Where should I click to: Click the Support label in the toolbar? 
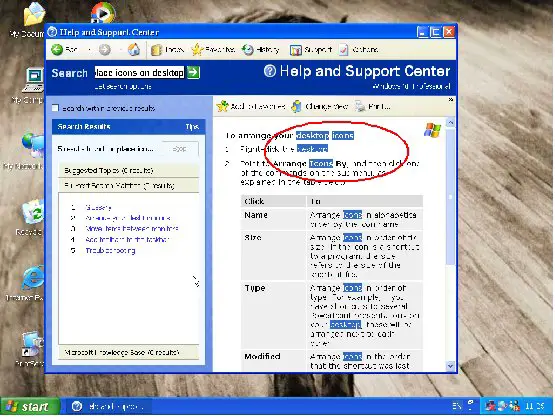[318, 50]
